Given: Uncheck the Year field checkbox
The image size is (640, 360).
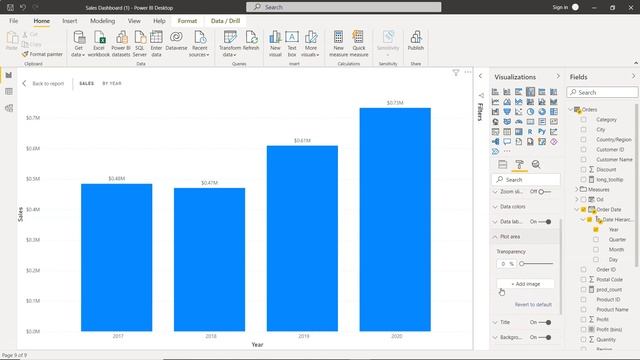Looking at the screenshot, I should coord(596,229).
